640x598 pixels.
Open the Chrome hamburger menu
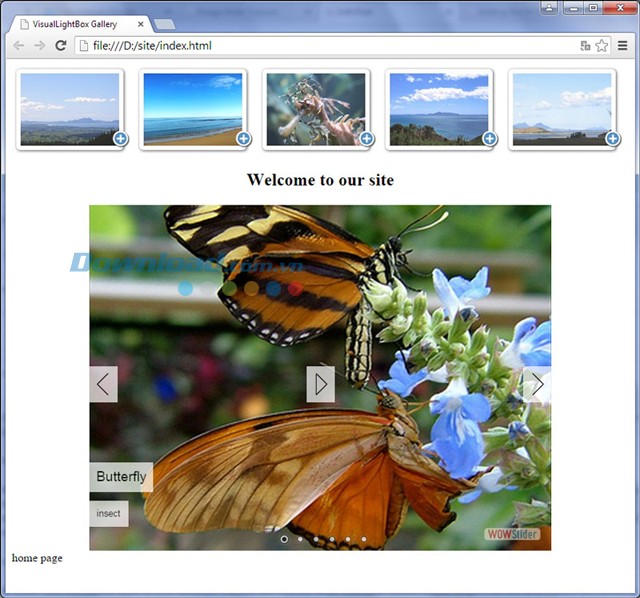[x=622, y=45]
